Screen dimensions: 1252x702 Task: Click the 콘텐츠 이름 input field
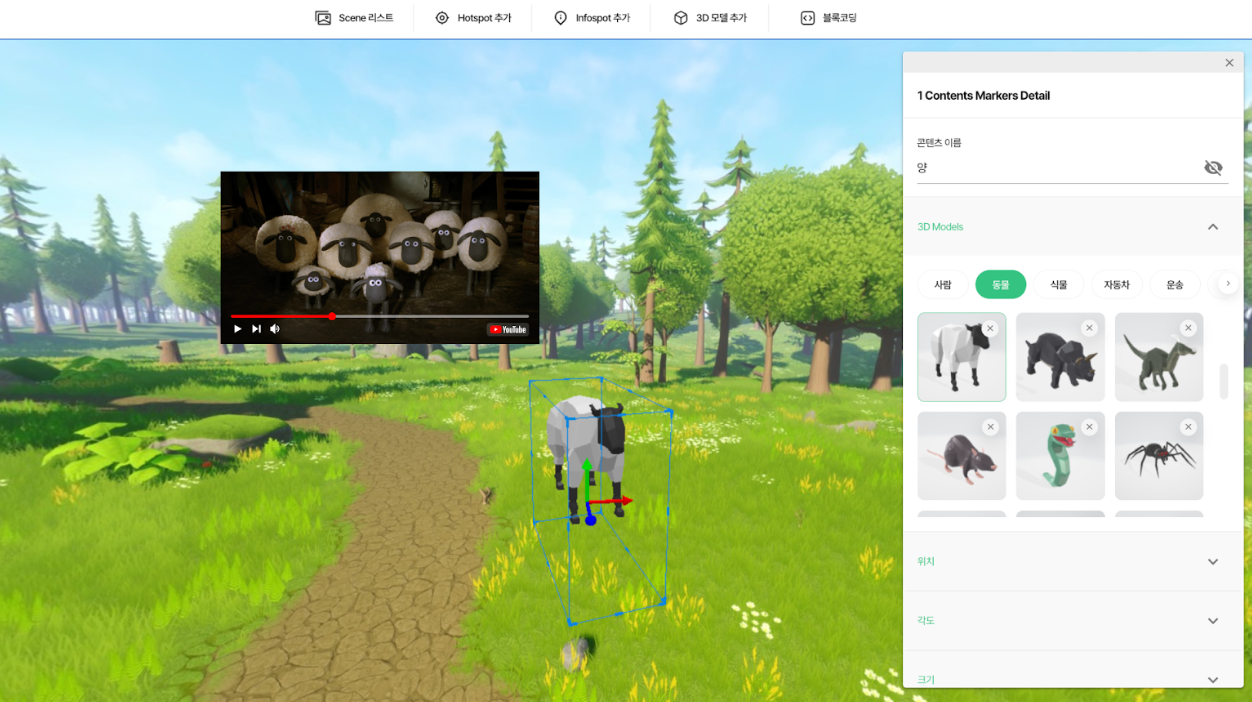1058,168
